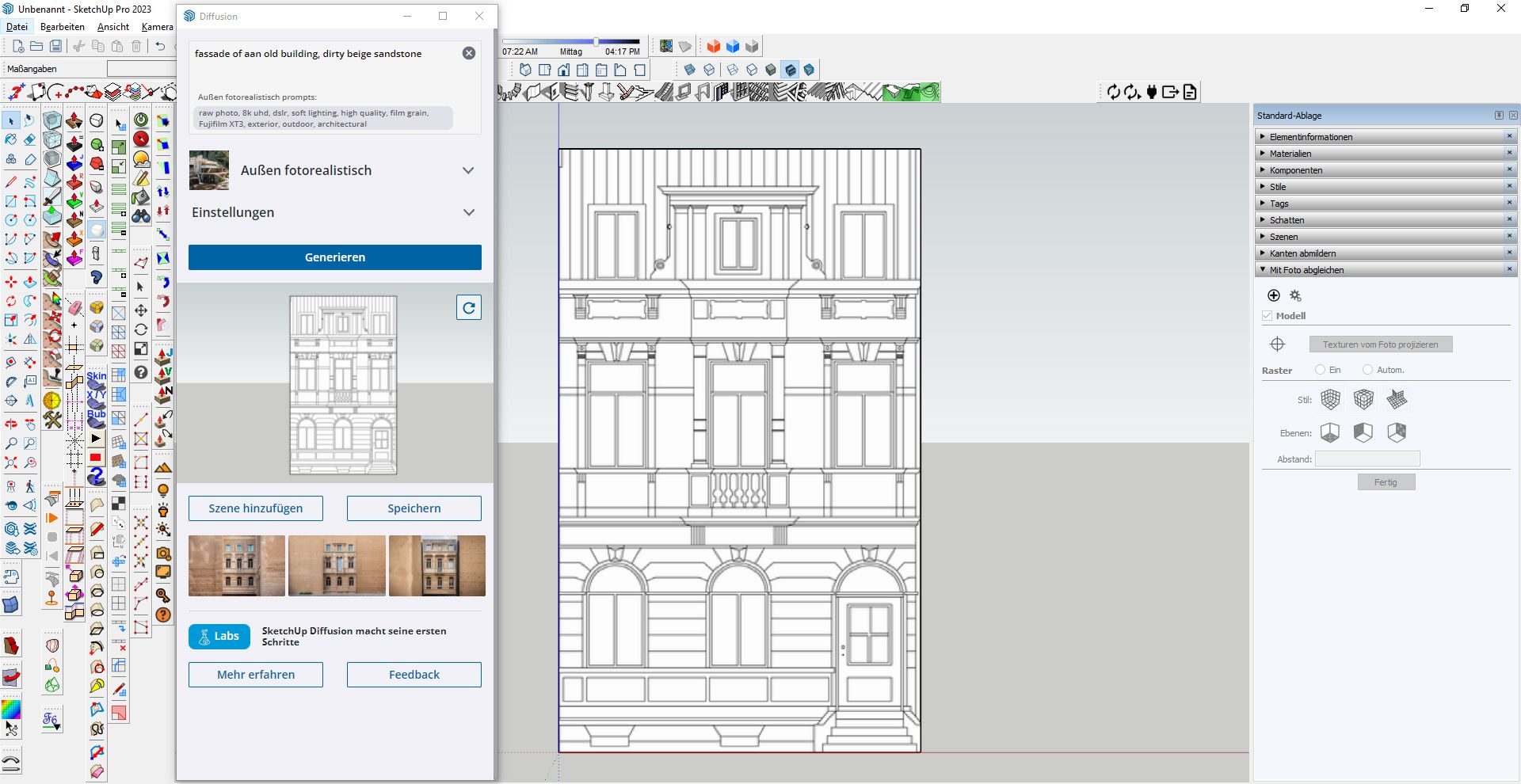The image size is (1521, 784).
Task: Select the arrow Select tool in left toolbar
Action: point(11,120)
